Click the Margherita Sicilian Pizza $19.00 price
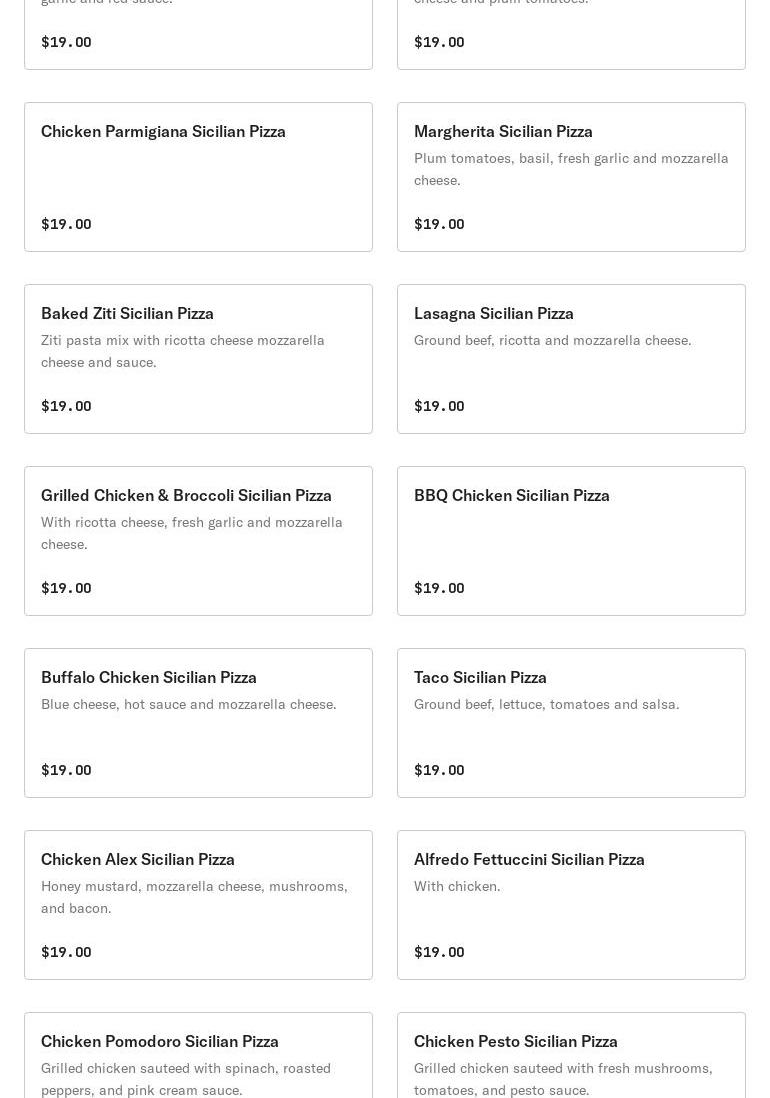The height and width of the screenshot is (1098, 770). pos(439,224)
